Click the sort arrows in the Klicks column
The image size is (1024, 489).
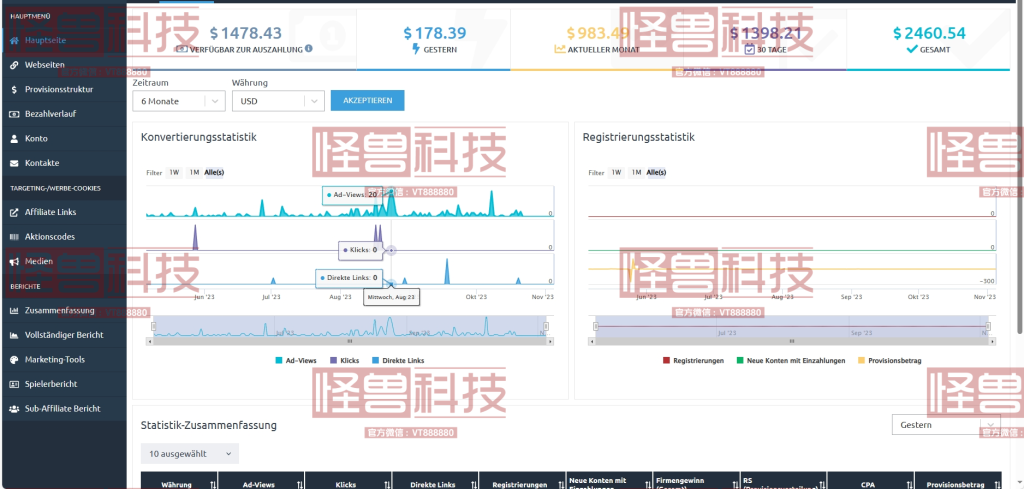pos(388,484)
